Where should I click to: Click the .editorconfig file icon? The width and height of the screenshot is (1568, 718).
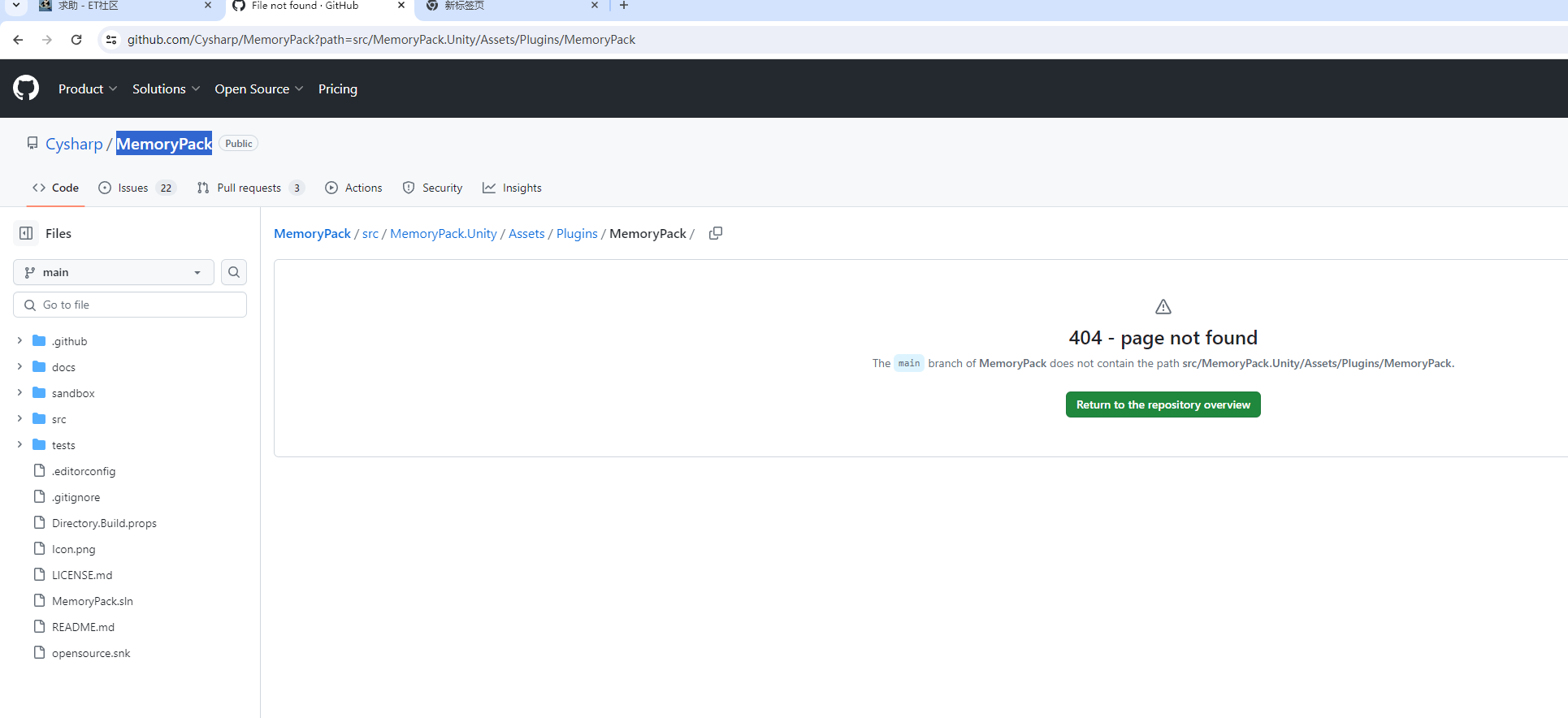[x=39, y=471]
